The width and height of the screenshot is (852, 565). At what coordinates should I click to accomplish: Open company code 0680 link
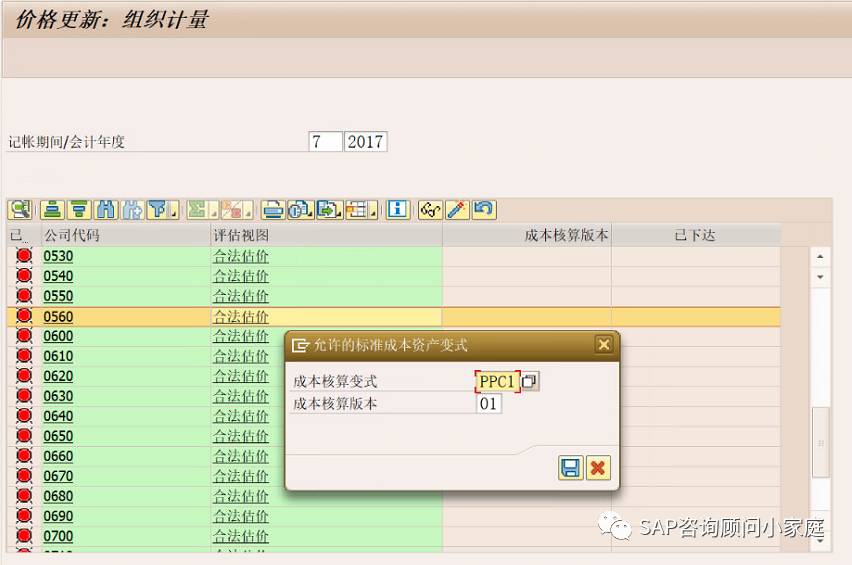point(58,497)
